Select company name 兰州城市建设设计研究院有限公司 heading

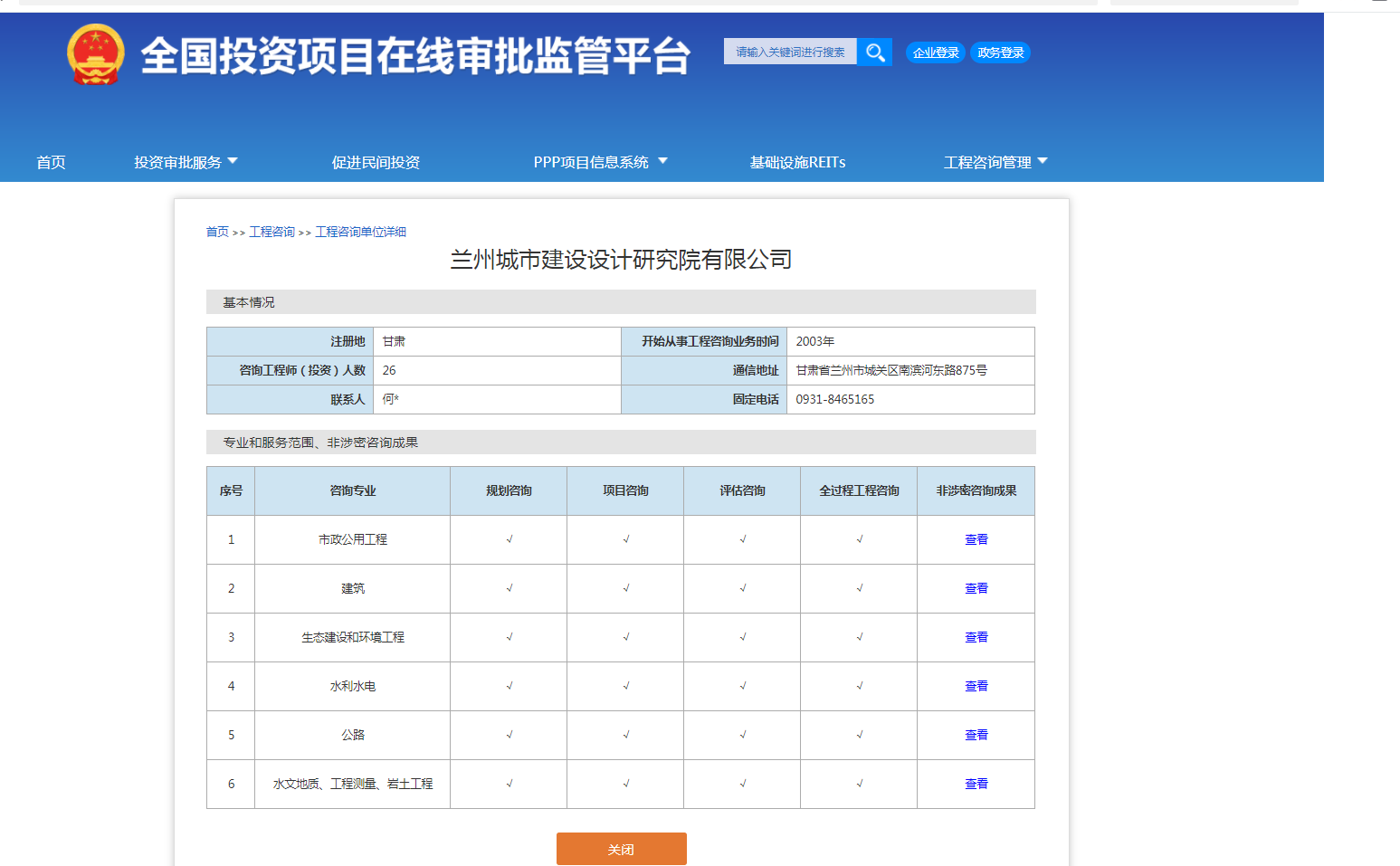[621, 260]
